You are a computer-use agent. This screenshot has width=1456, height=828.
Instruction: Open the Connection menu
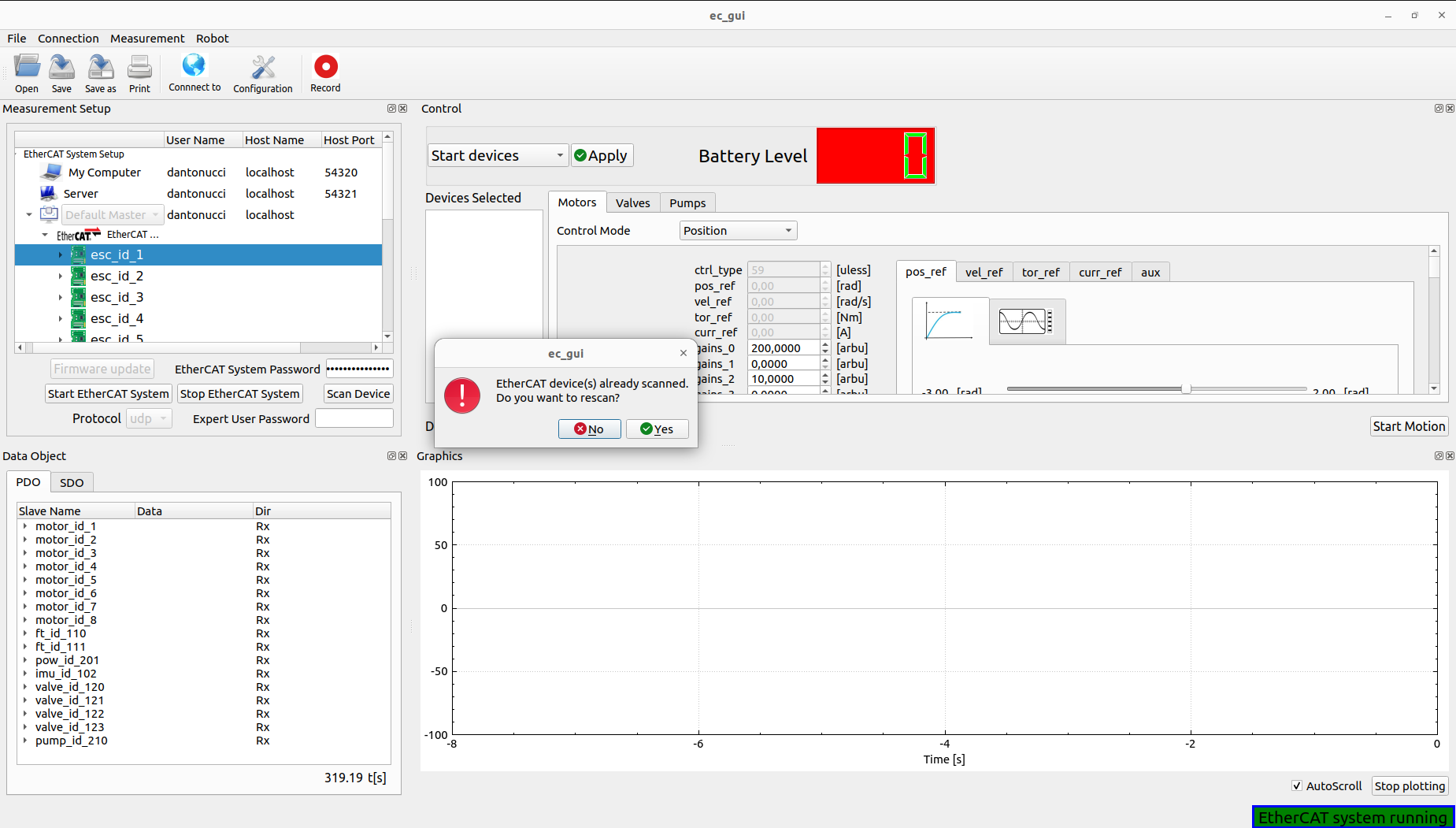pos(69,39)
